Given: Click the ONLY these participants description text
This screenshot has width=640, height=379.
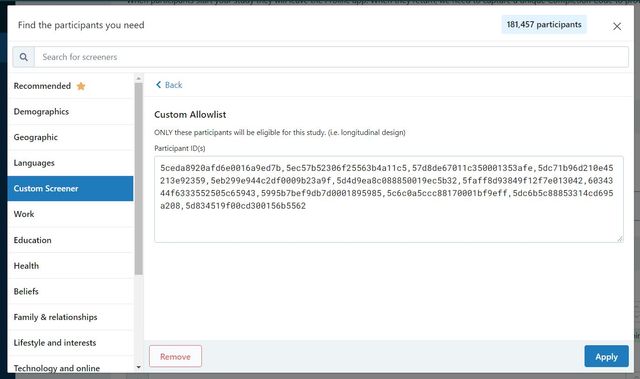Looking at the screenshot, I should click(x=280, y=133).
